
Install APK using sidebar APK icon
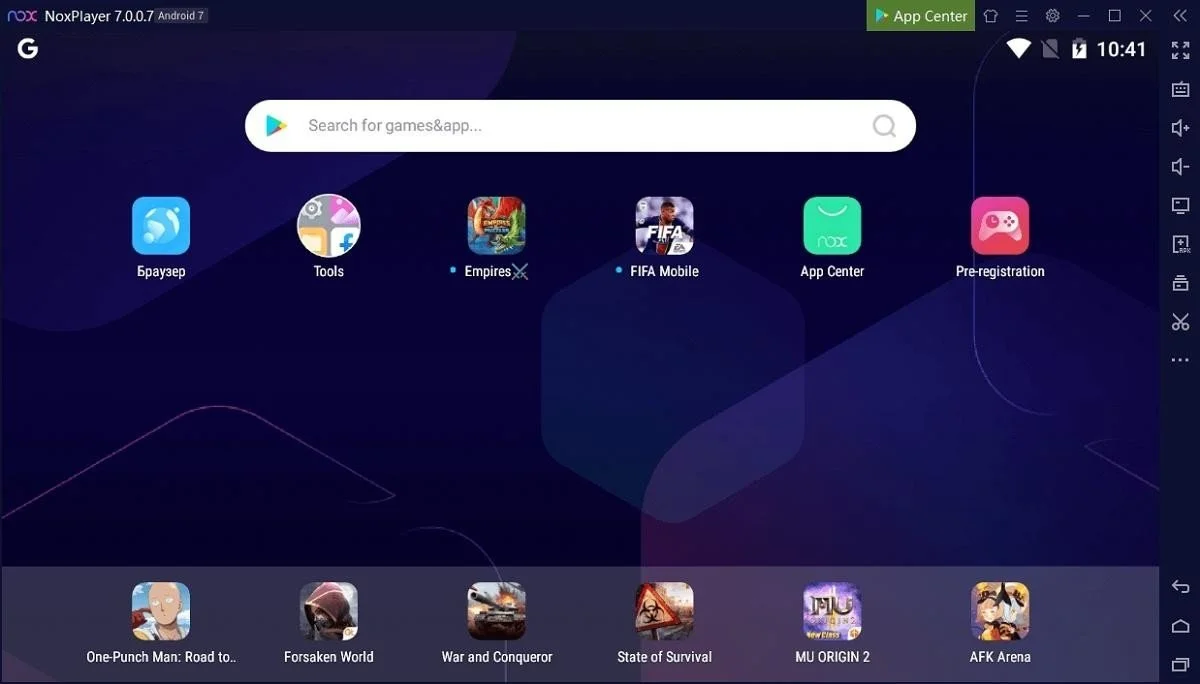pos(1180,245)
